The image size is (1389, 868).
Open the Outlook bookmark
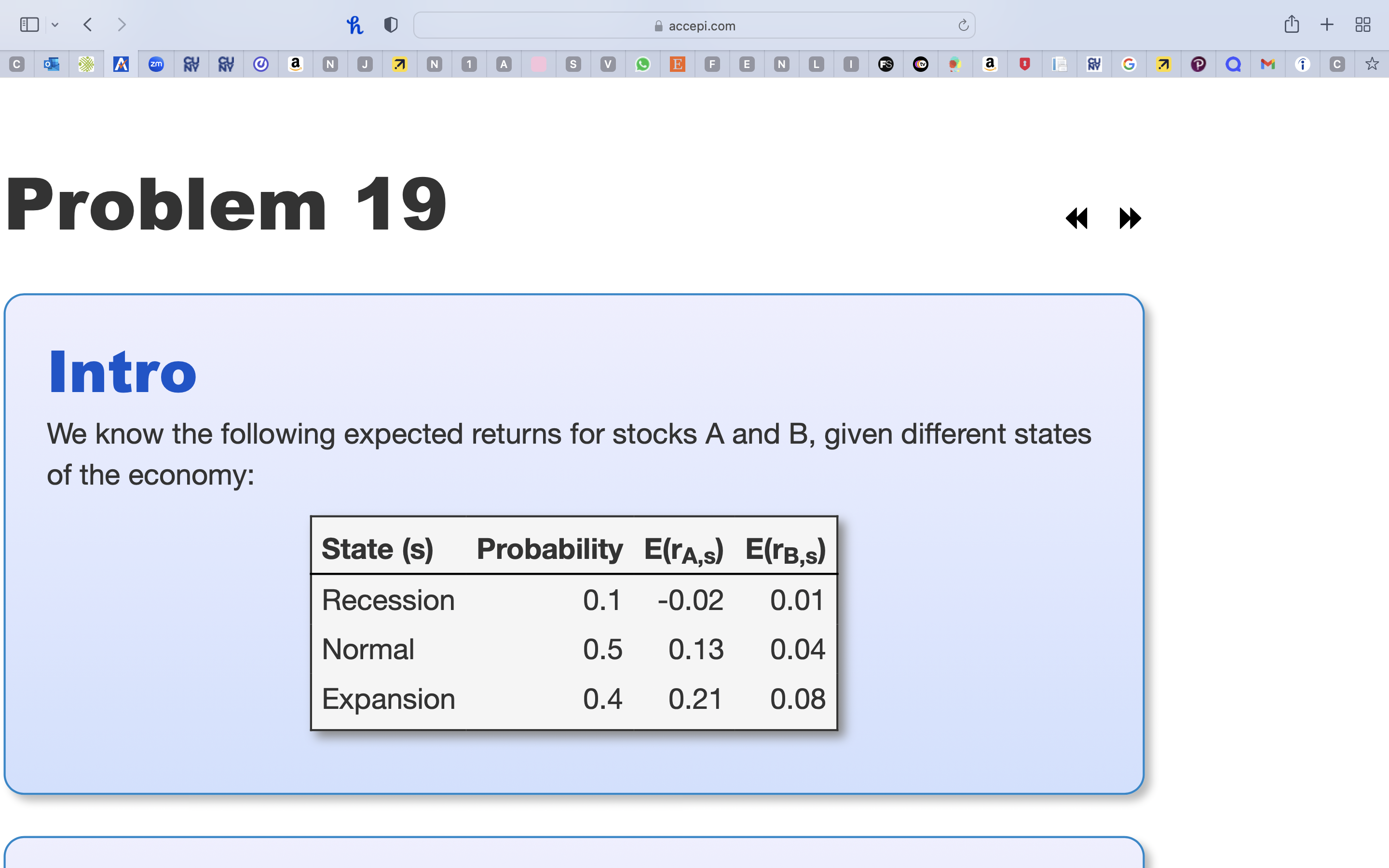[52, 64]
